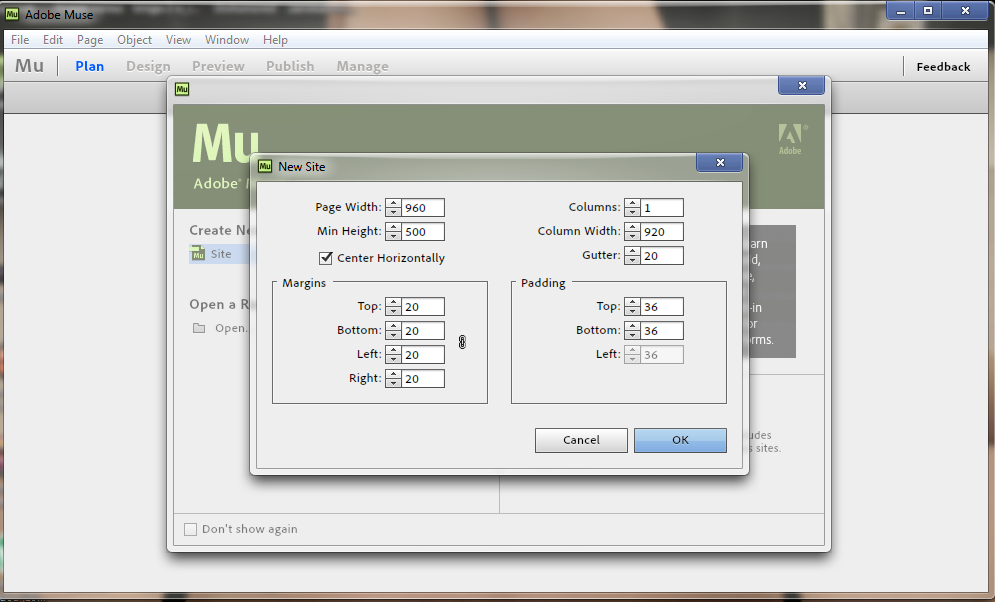This screenshot has width=995, height=602.
Task: Click the Margins Top input field
Action: (423, 306)
